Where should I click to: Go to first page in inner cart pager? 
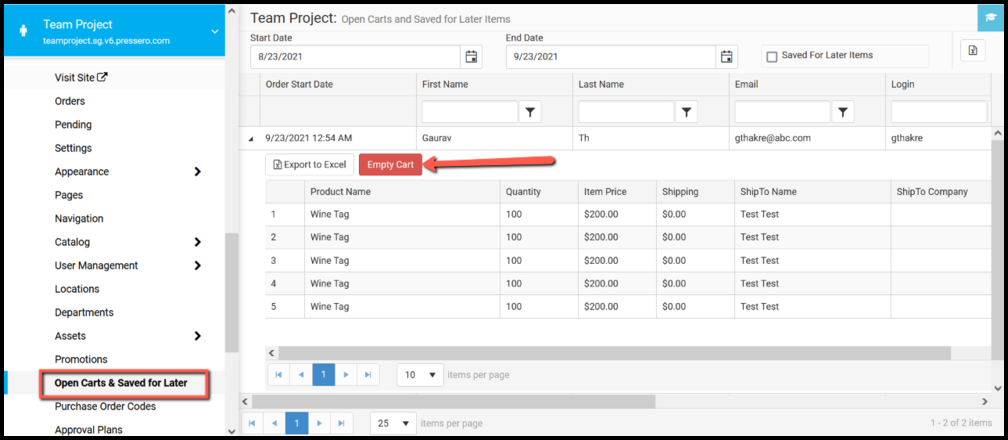279,374
